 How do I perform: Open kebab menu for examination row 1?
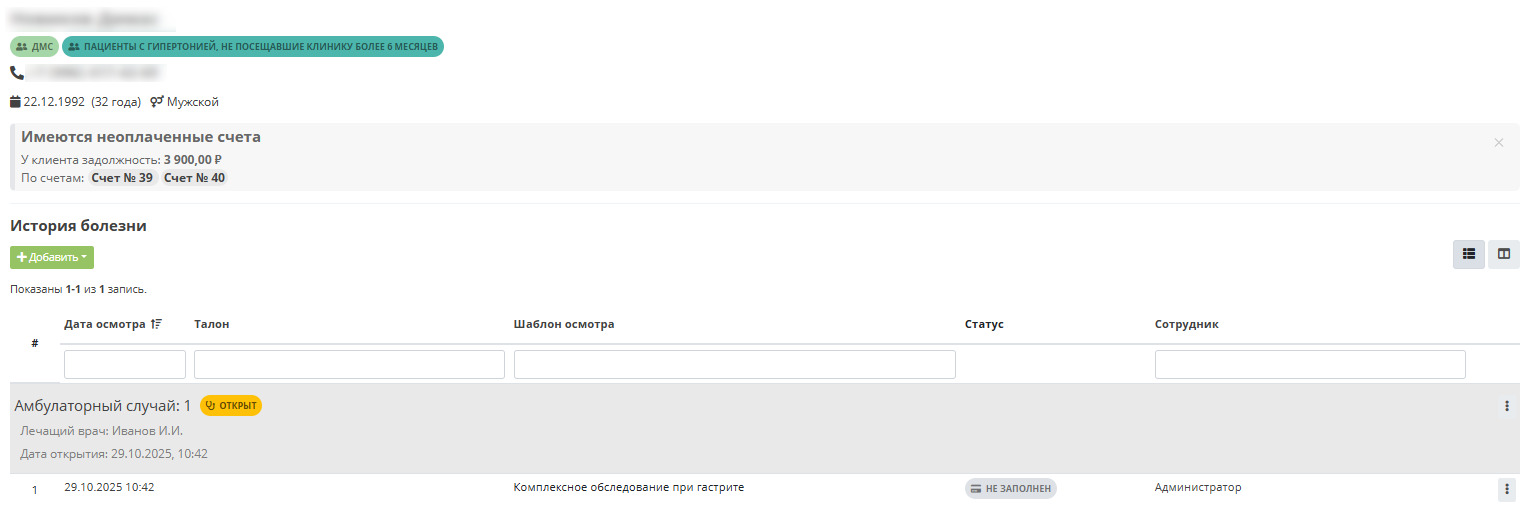(1506, 489)
